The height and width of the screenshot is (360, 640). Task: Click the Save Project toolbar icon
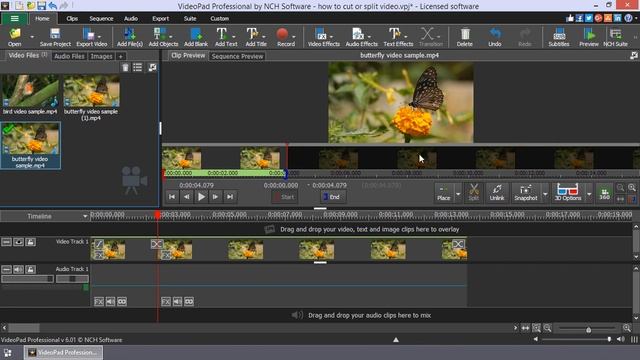coord(55,36)
